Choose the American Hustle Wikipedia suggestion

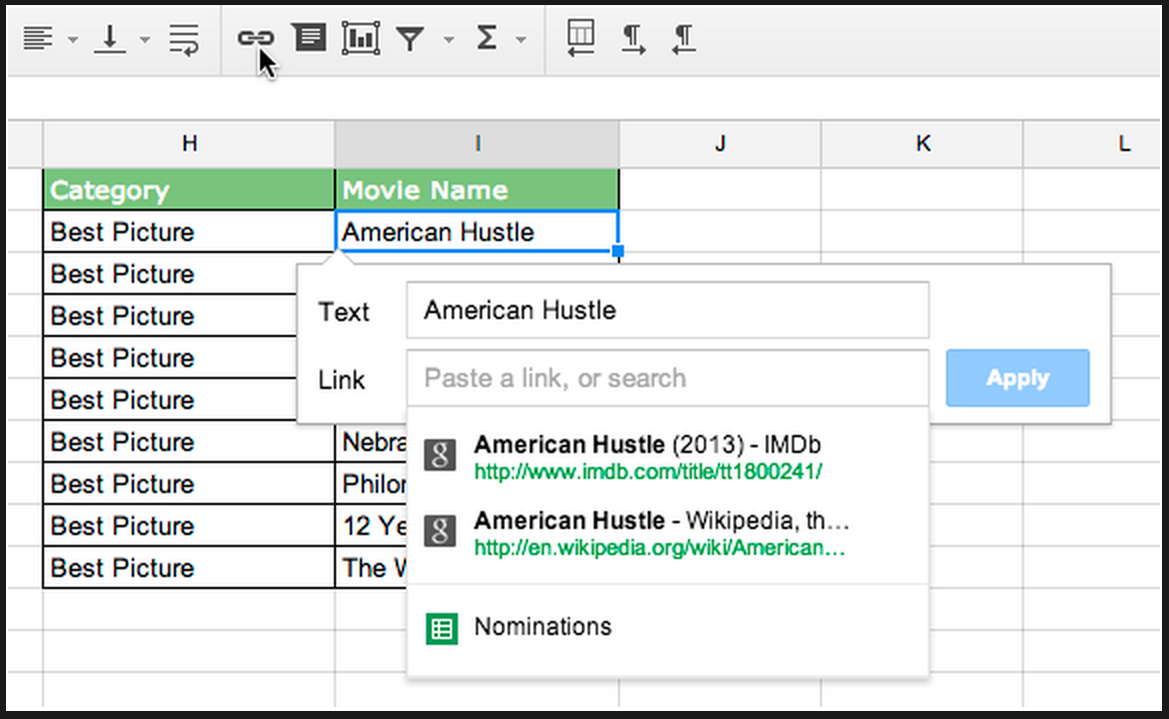click(660, 533)
